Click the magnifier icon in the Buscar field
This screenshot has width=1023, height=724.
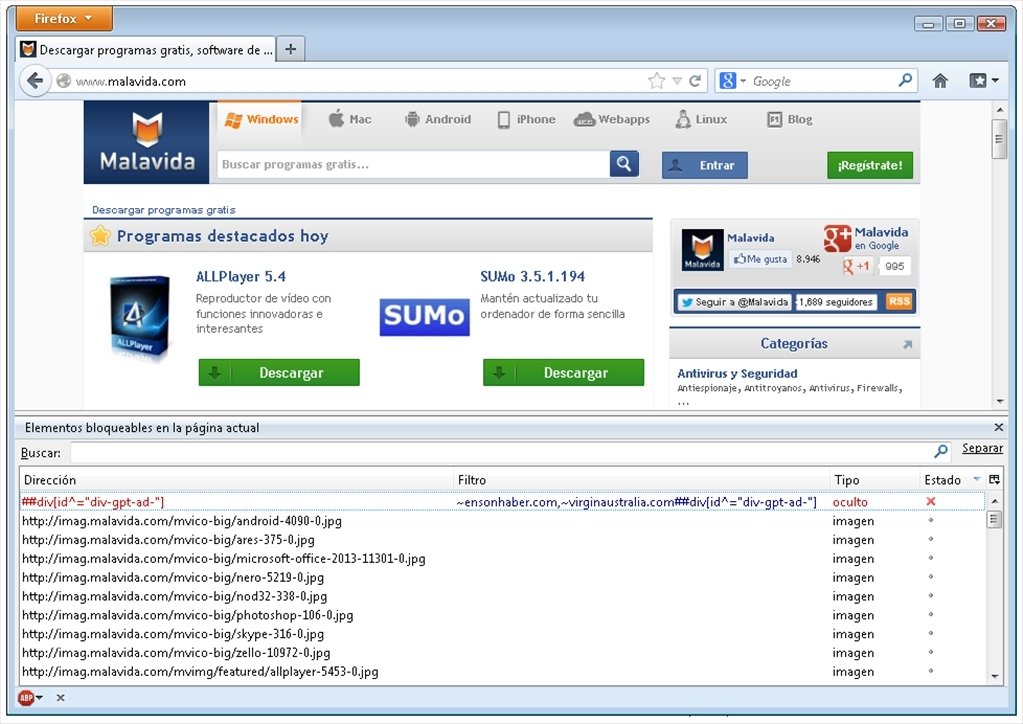tap(941, 451)
